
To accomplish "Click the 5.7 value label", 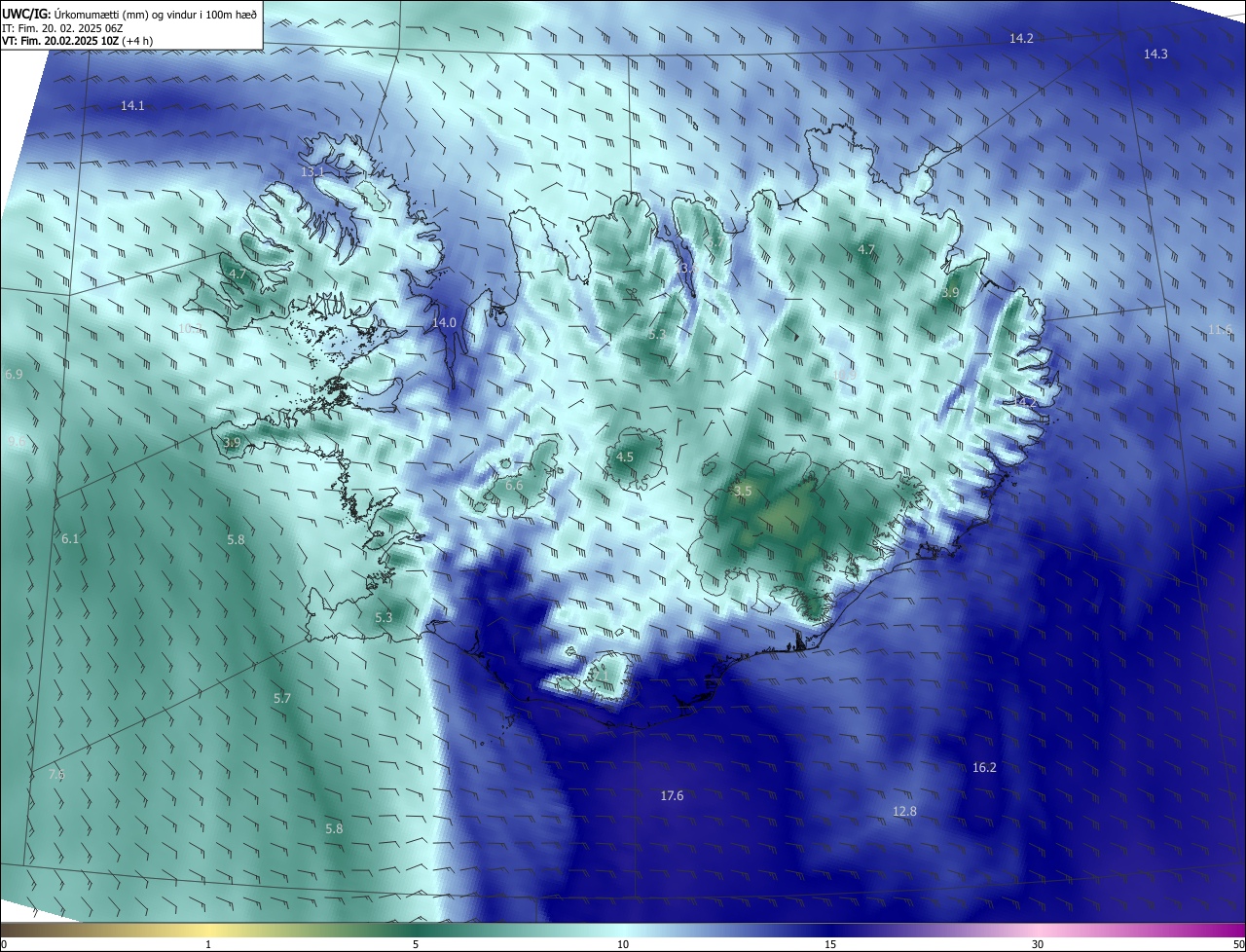I will click(x=282, y=699).
